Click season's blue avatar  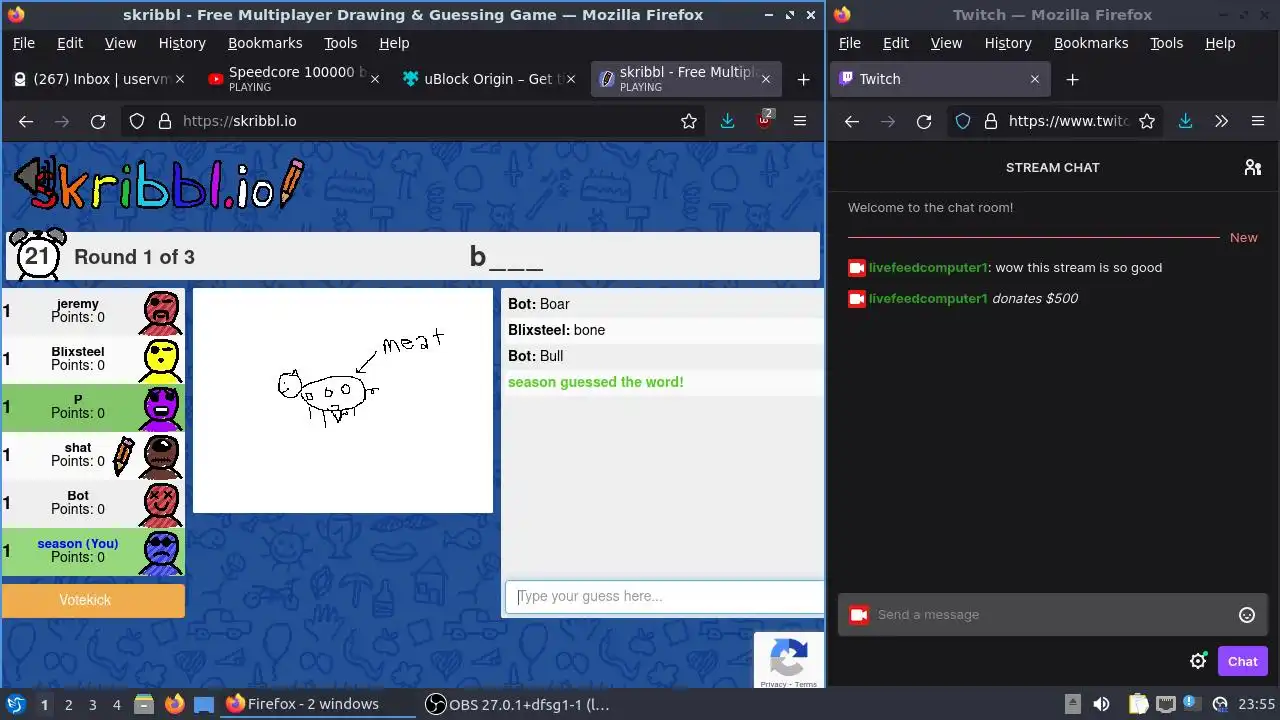(x=160, y=551)
